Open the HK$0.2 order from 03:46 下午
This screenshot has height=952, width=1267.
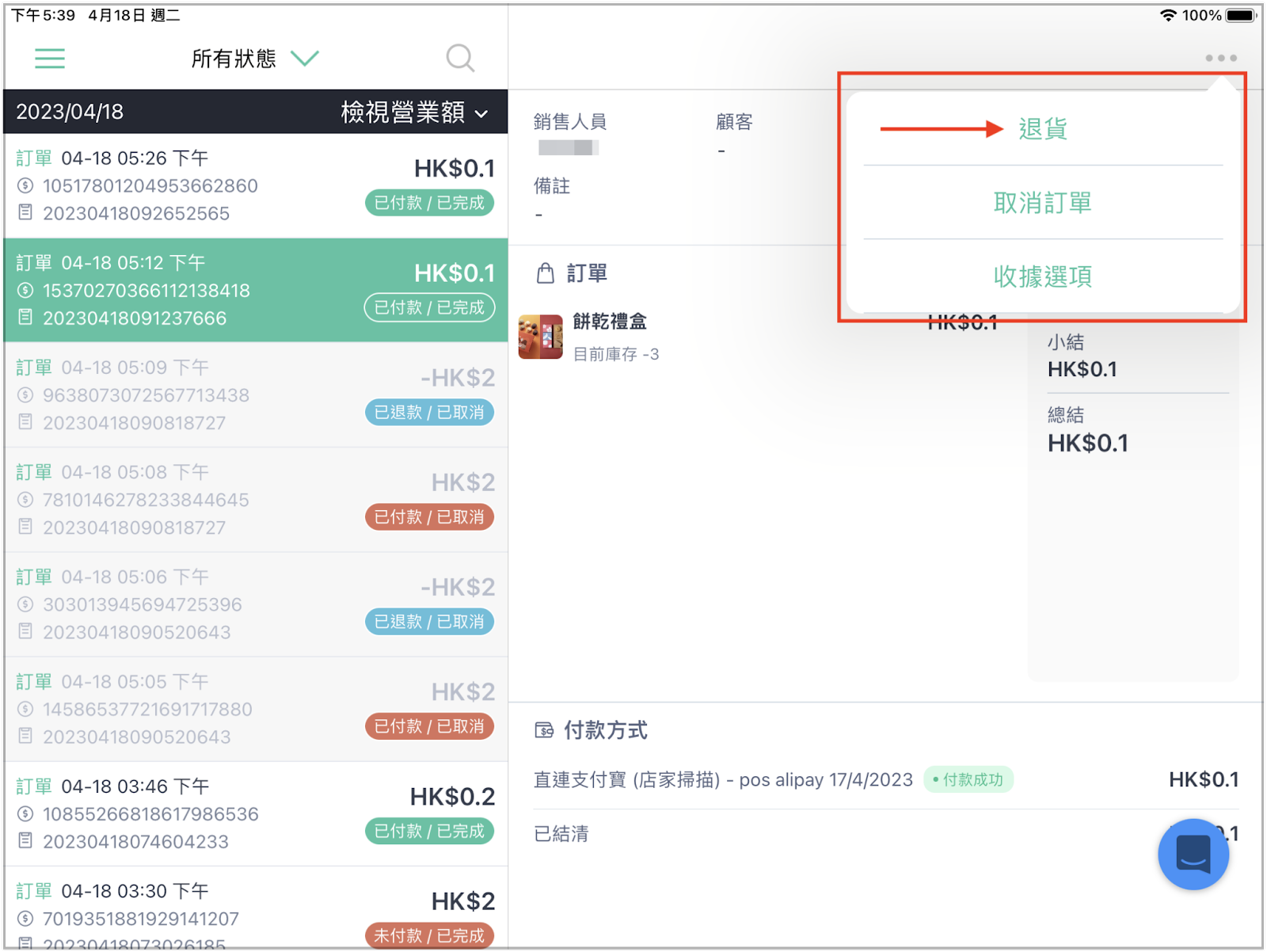click(256, 814)
